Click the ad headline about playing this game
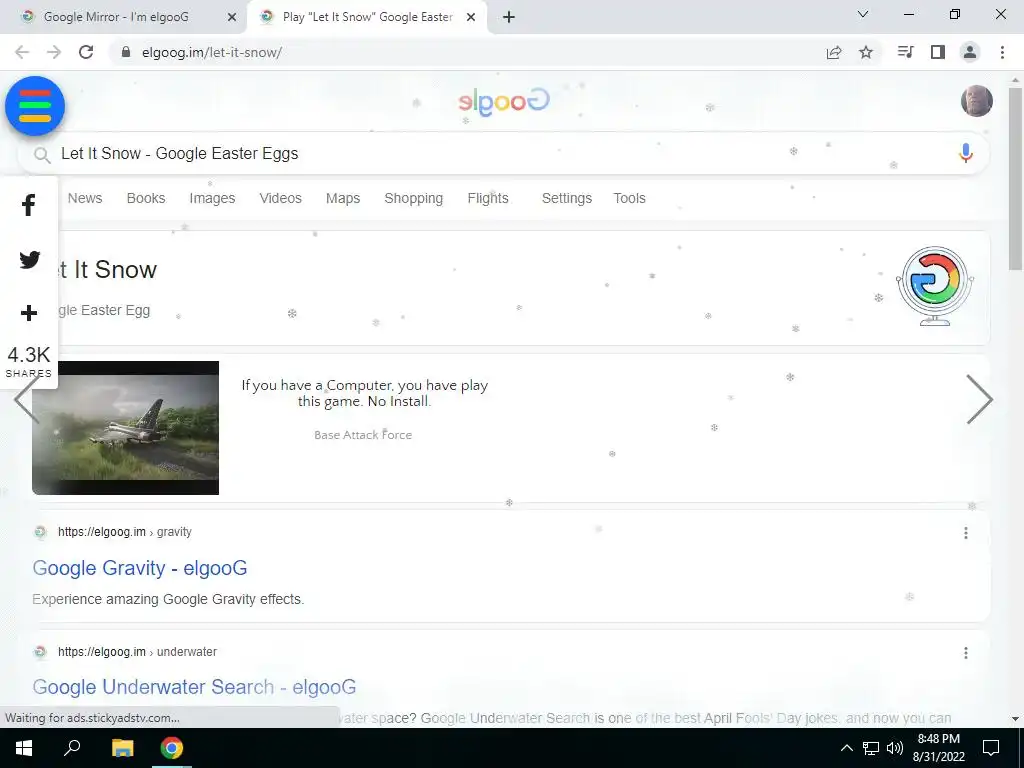This screenshot has width=1024, height=768. click(364, 393)
